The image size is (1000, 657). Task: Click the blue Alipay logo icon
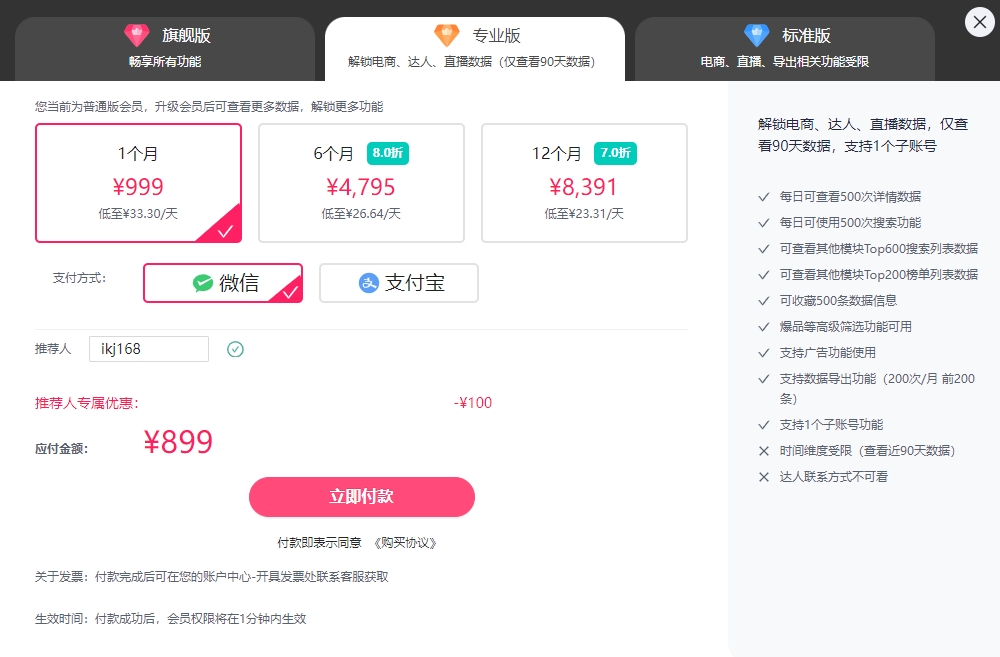[x=369, y=283]
